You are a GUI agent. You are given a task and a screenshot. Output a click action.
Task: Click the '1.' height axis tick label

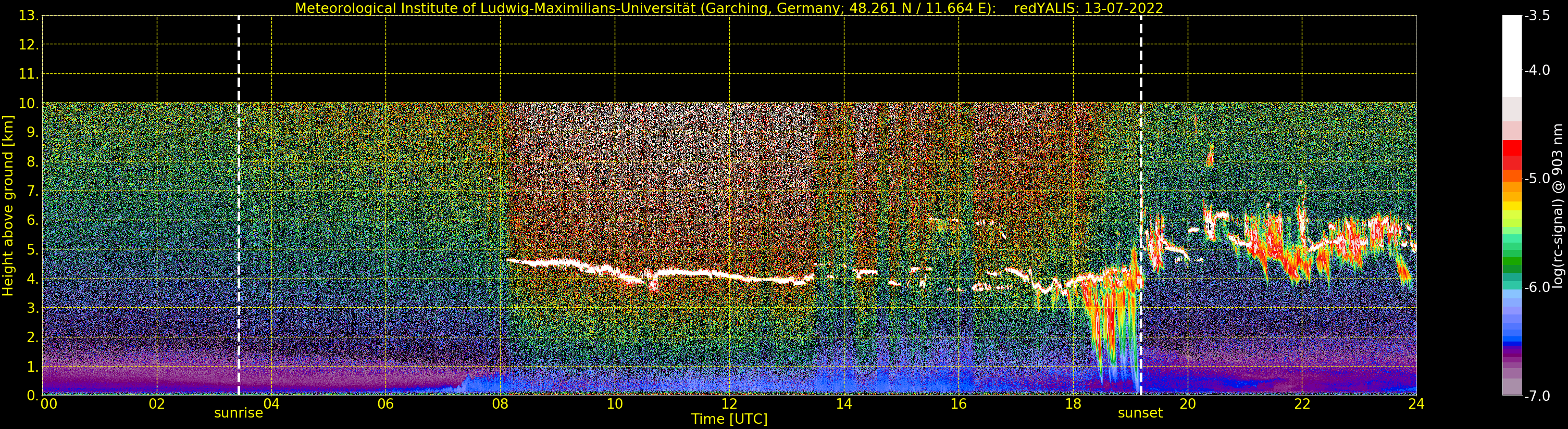tap(33, 367)
